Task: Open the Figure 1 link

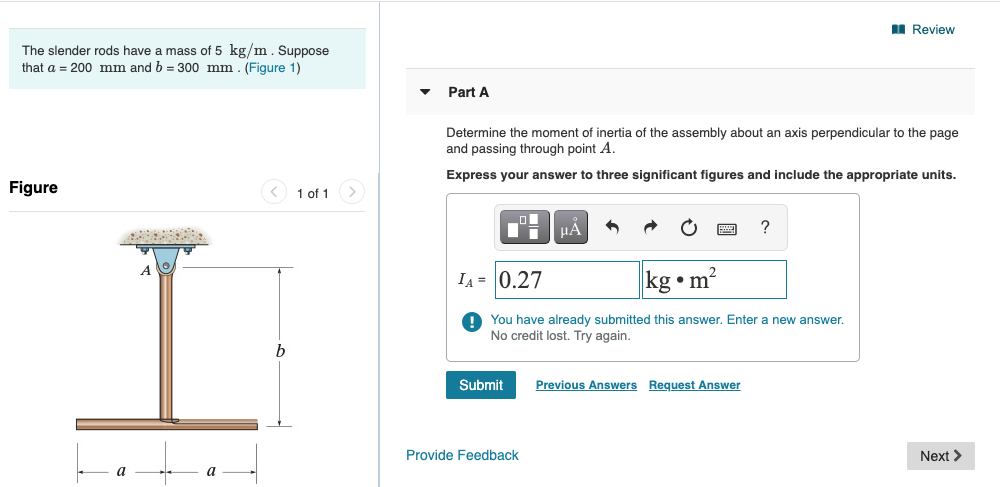Action: point(273,67)
